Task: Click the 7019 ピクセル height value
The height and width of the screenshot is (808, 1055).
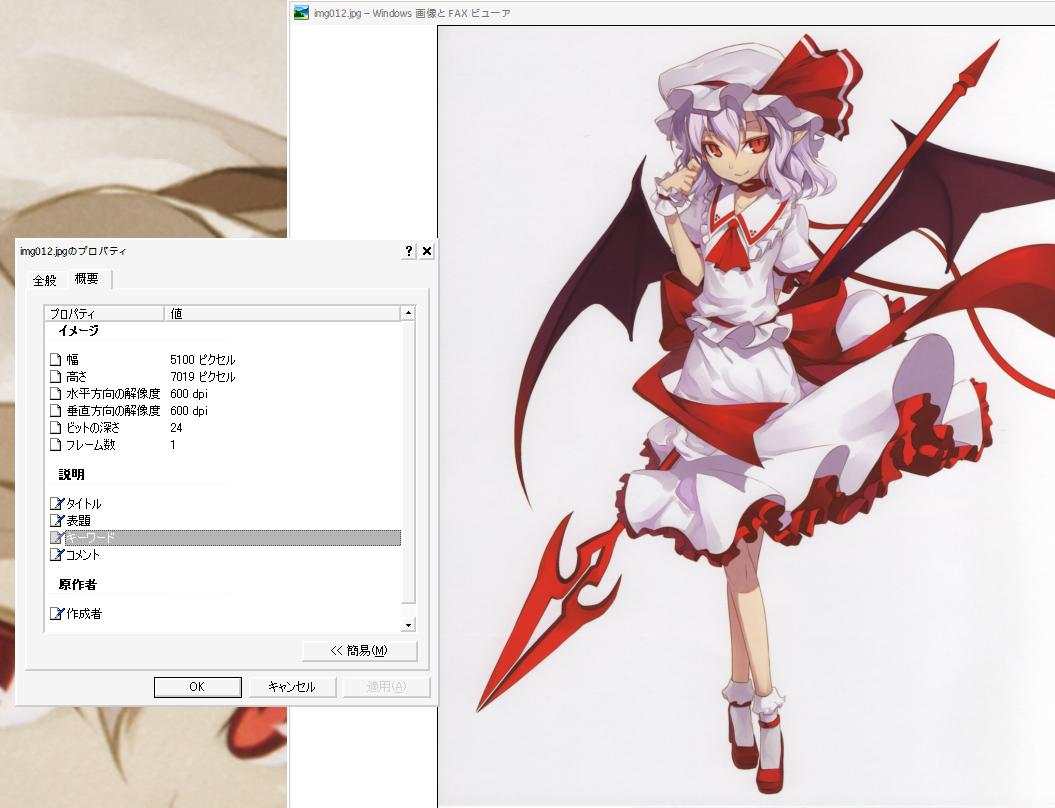Action: click(x=203, y=377)
